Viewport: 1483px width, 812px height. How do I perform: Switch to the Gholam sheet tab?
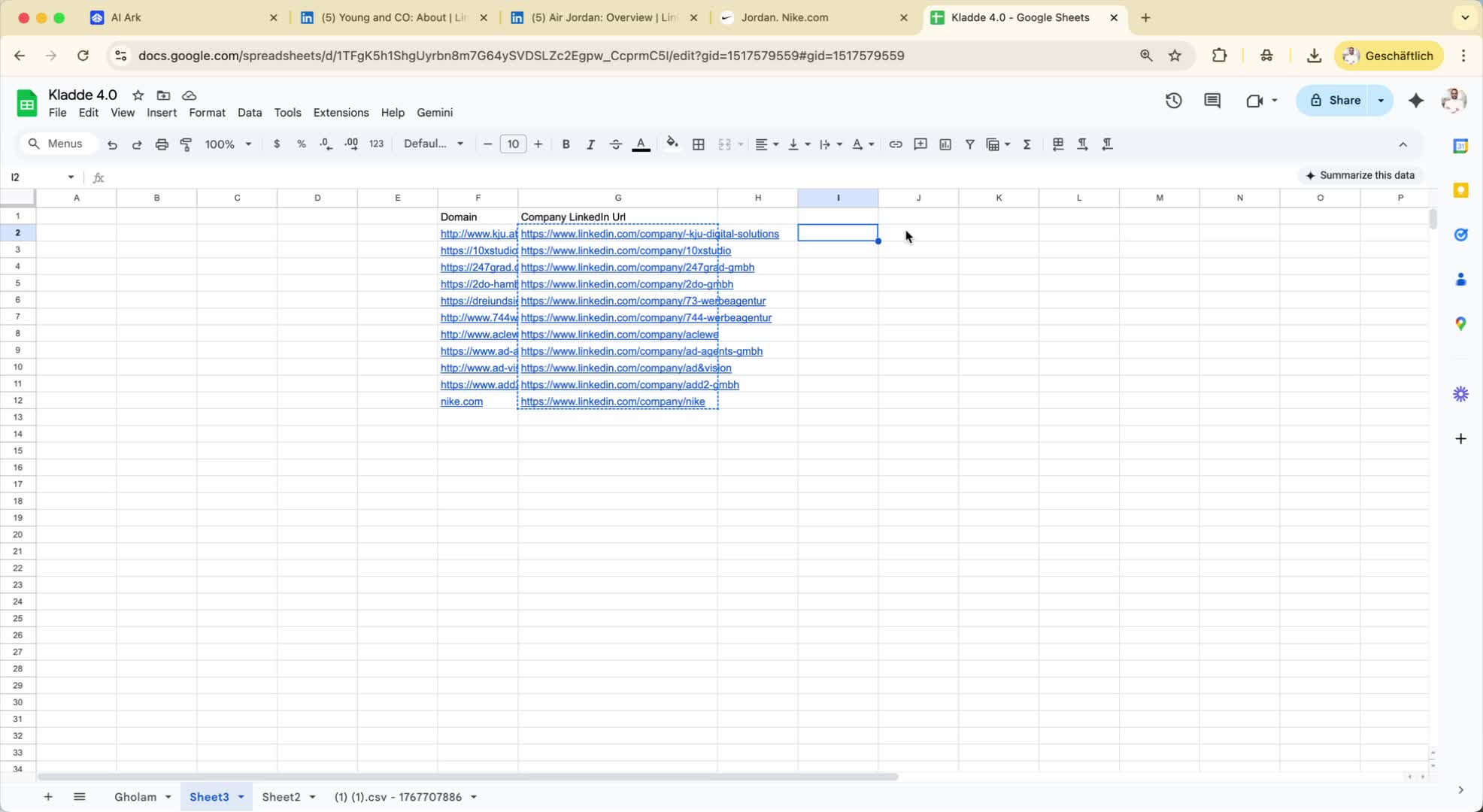[x=135, y=797]
